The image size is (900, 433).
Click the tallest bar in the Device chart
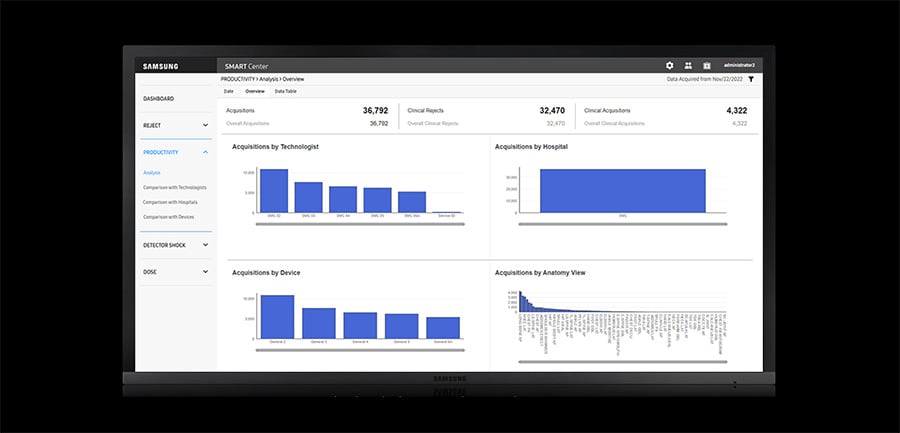[x=277, y=317]
